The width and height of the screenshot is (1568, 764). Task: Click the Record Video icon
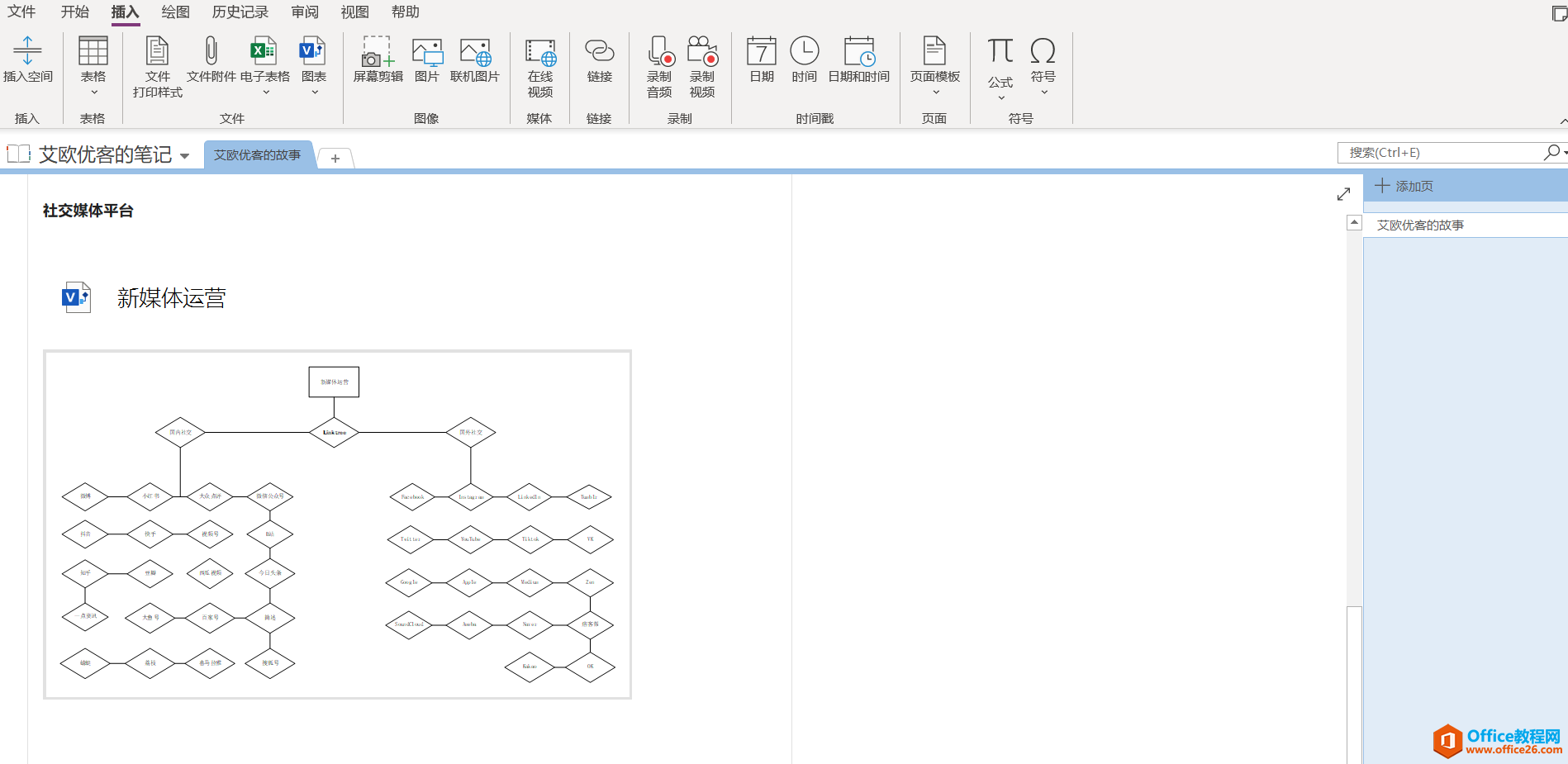click(702, 53)
